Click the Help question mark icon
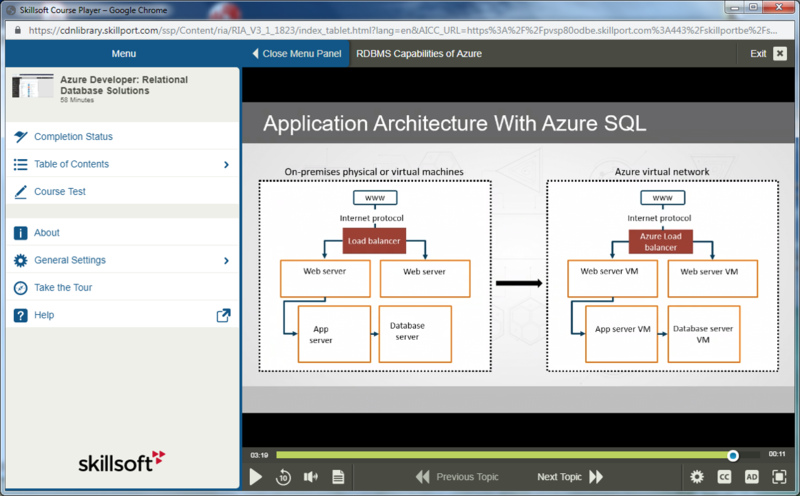 tap(20, 315)
